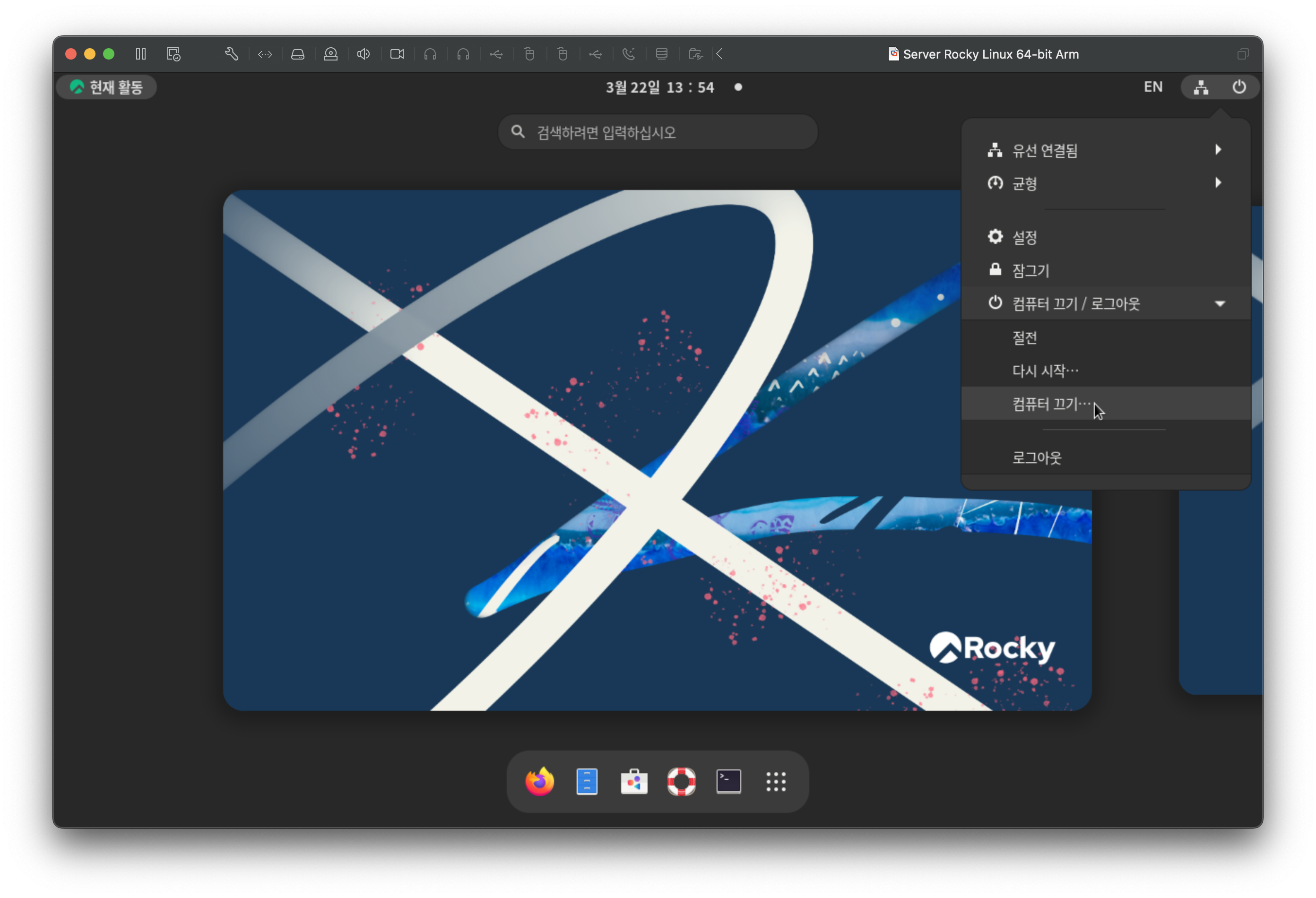1316x898 pixels.
Task: Click 로그아웃 in the menu
Action: [x=1037, y=458]
